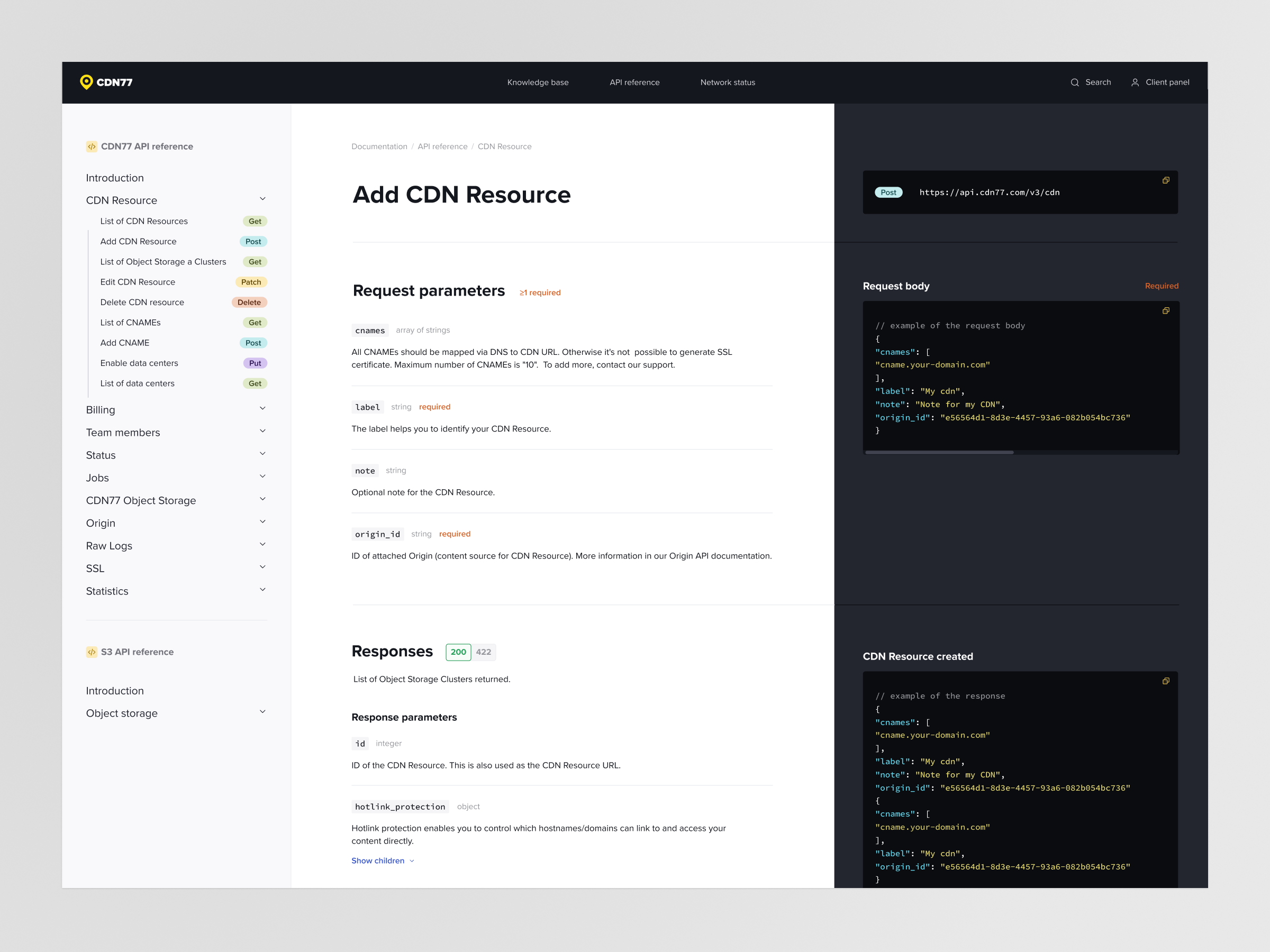
Task: Click the code icon beside S3 API reference
Action: 92,652
